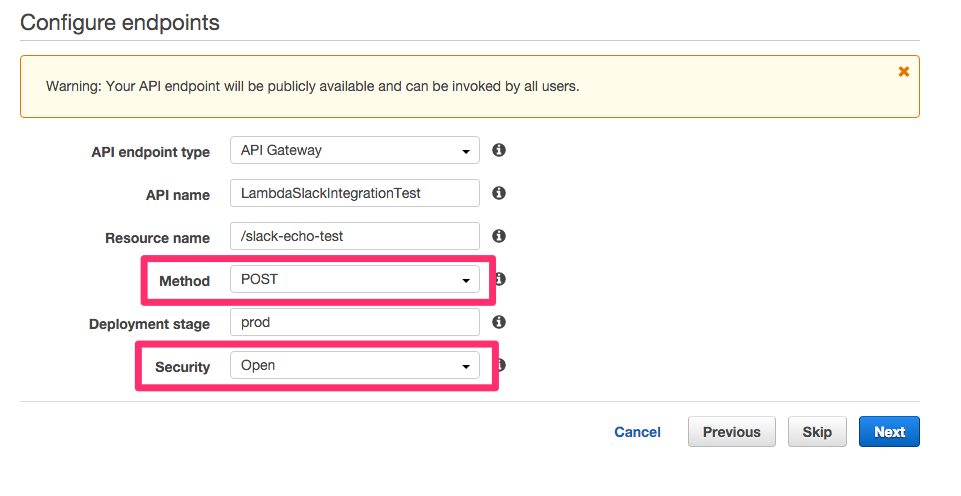Click the Cancel link

637,432
